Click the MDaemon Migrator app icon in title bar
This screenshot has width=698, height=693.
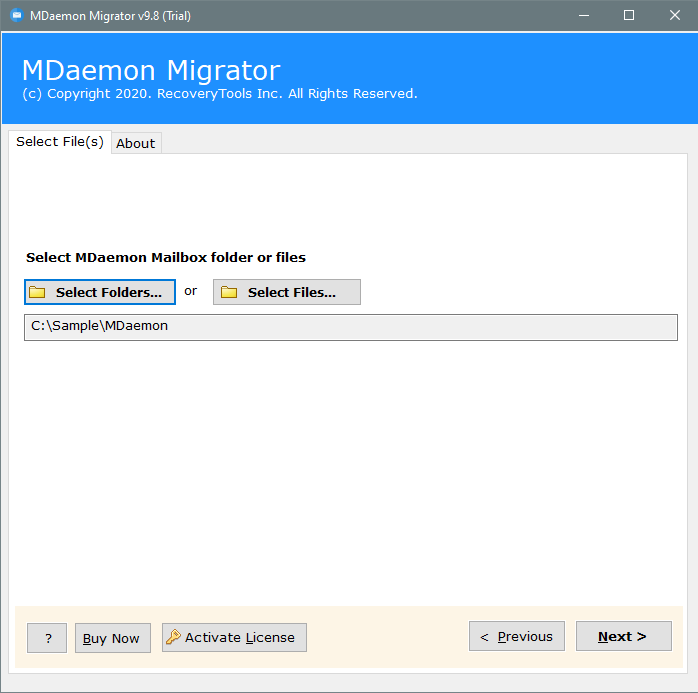point(17,16)
